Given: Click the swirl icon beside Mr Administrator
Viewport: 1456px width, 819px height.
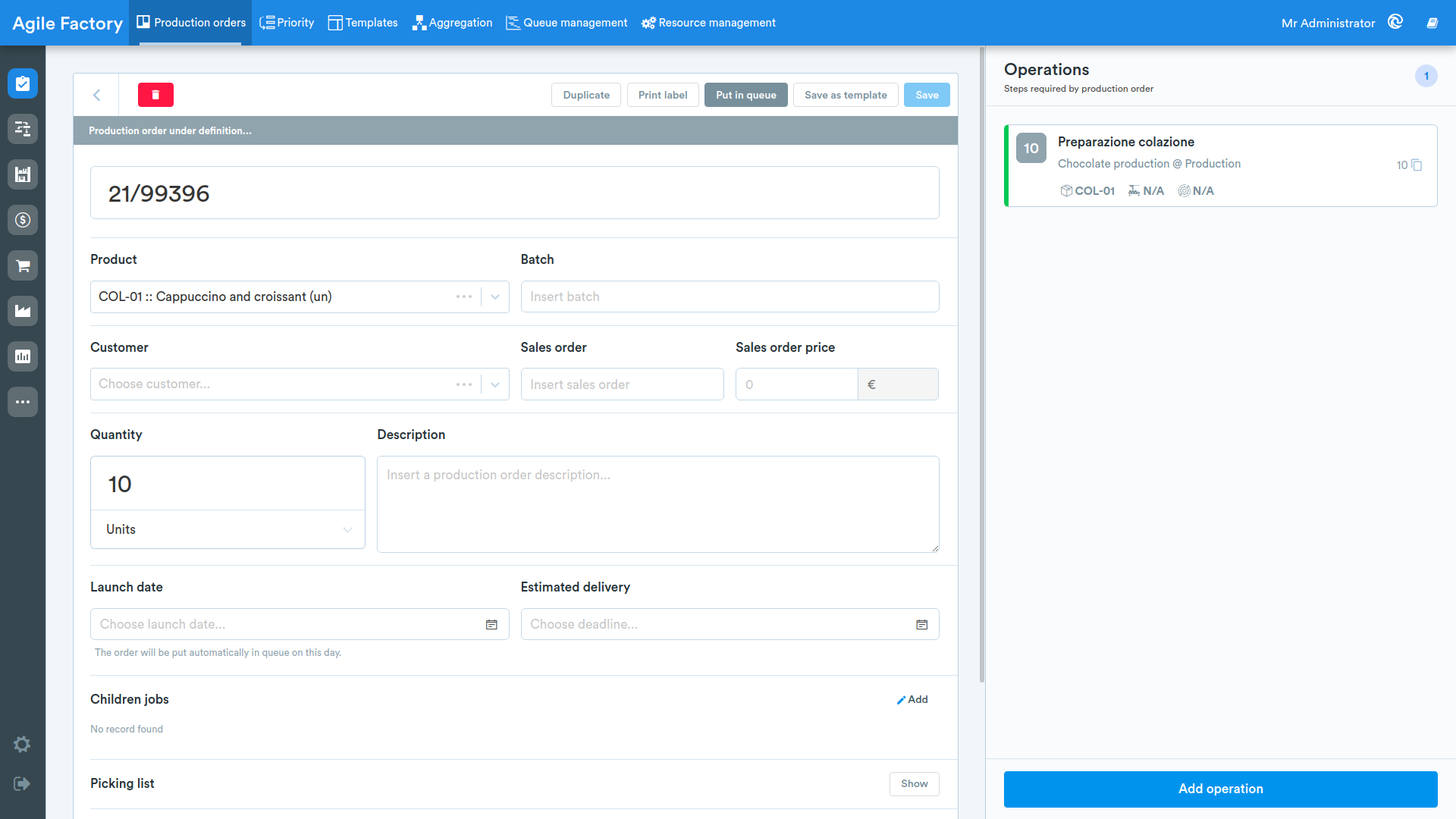Looking at the screenshot, I should 1395,22.
